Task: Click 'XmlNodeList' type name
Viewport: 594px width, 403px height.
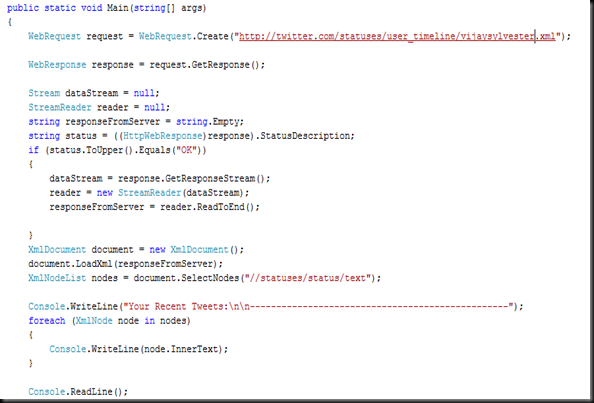Action: (x=57, y=278)
